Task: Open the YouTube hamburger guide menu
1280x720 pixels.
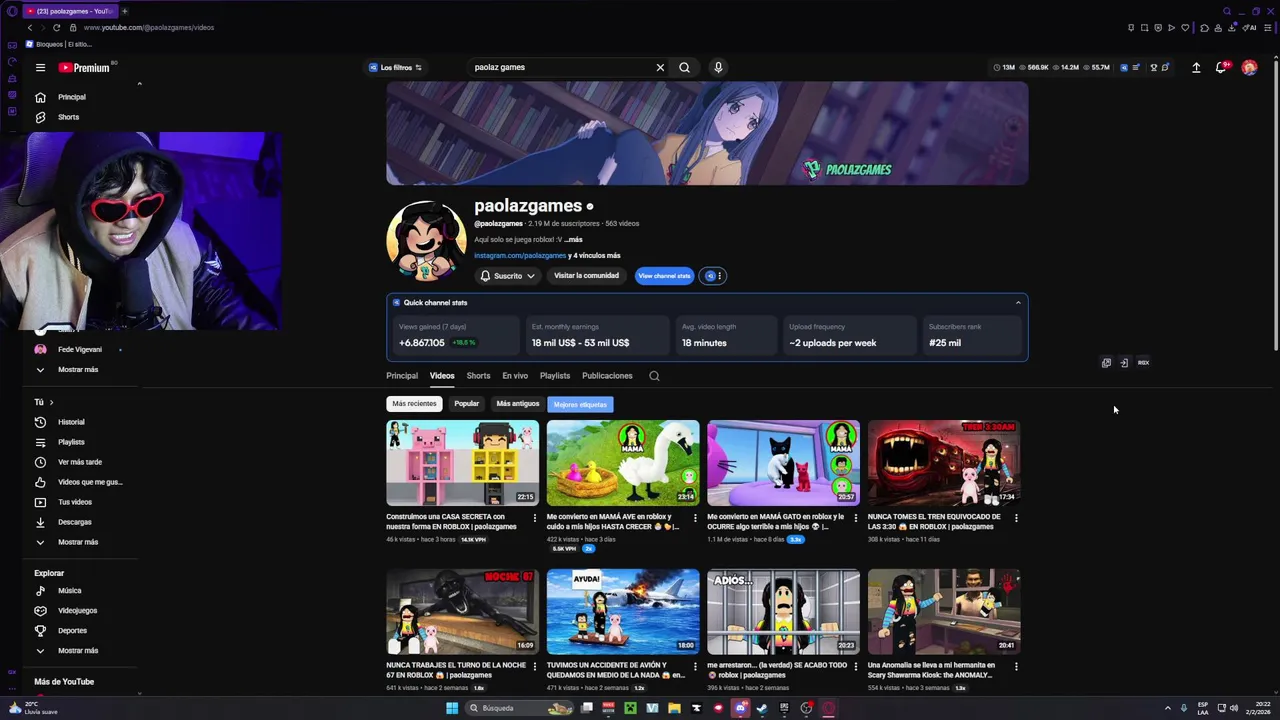Action: click(40, 68)
